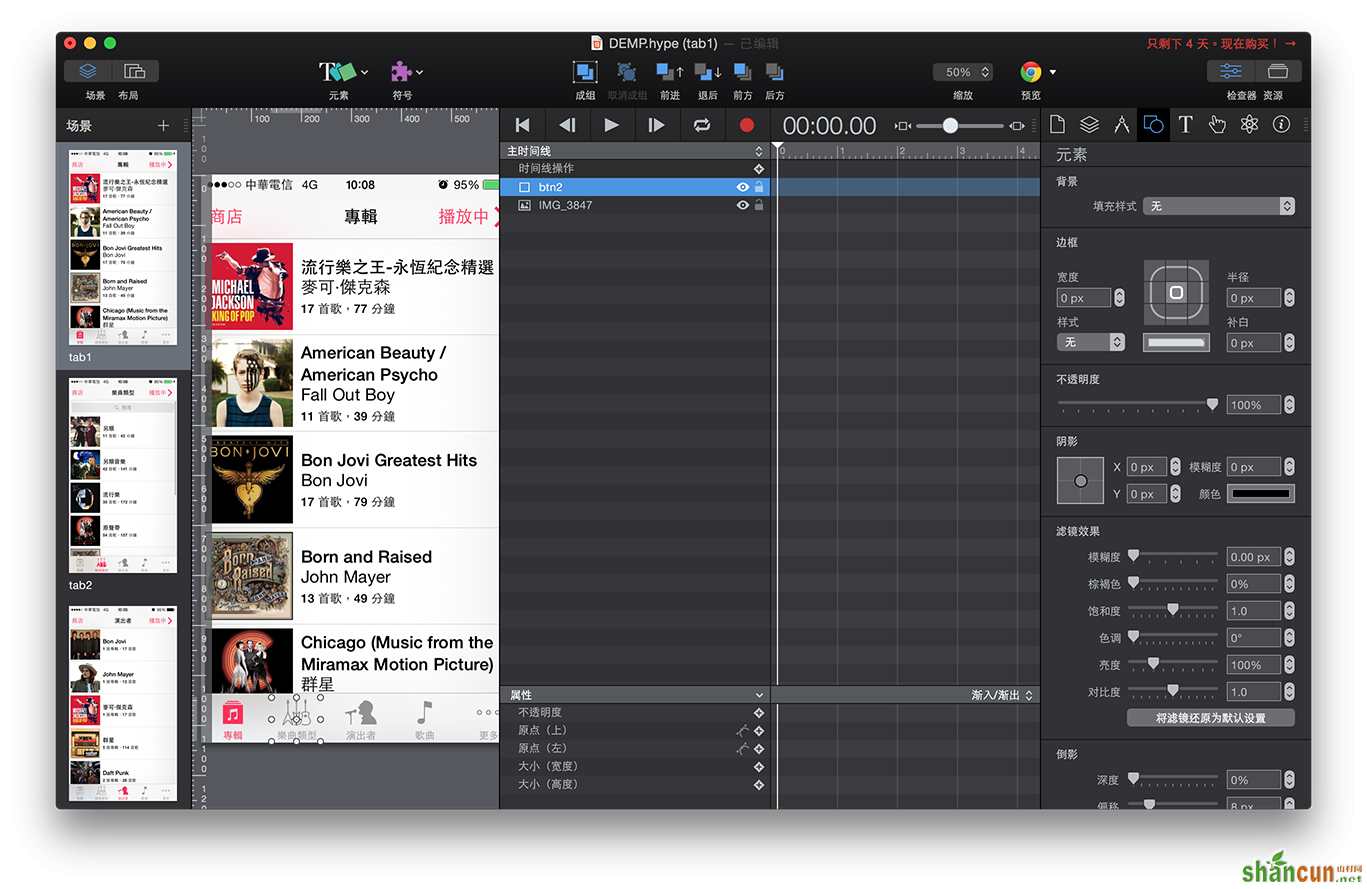Adjust the 饱和度 saturation slider
The image size is (1367, 889).
[1173, 610]
